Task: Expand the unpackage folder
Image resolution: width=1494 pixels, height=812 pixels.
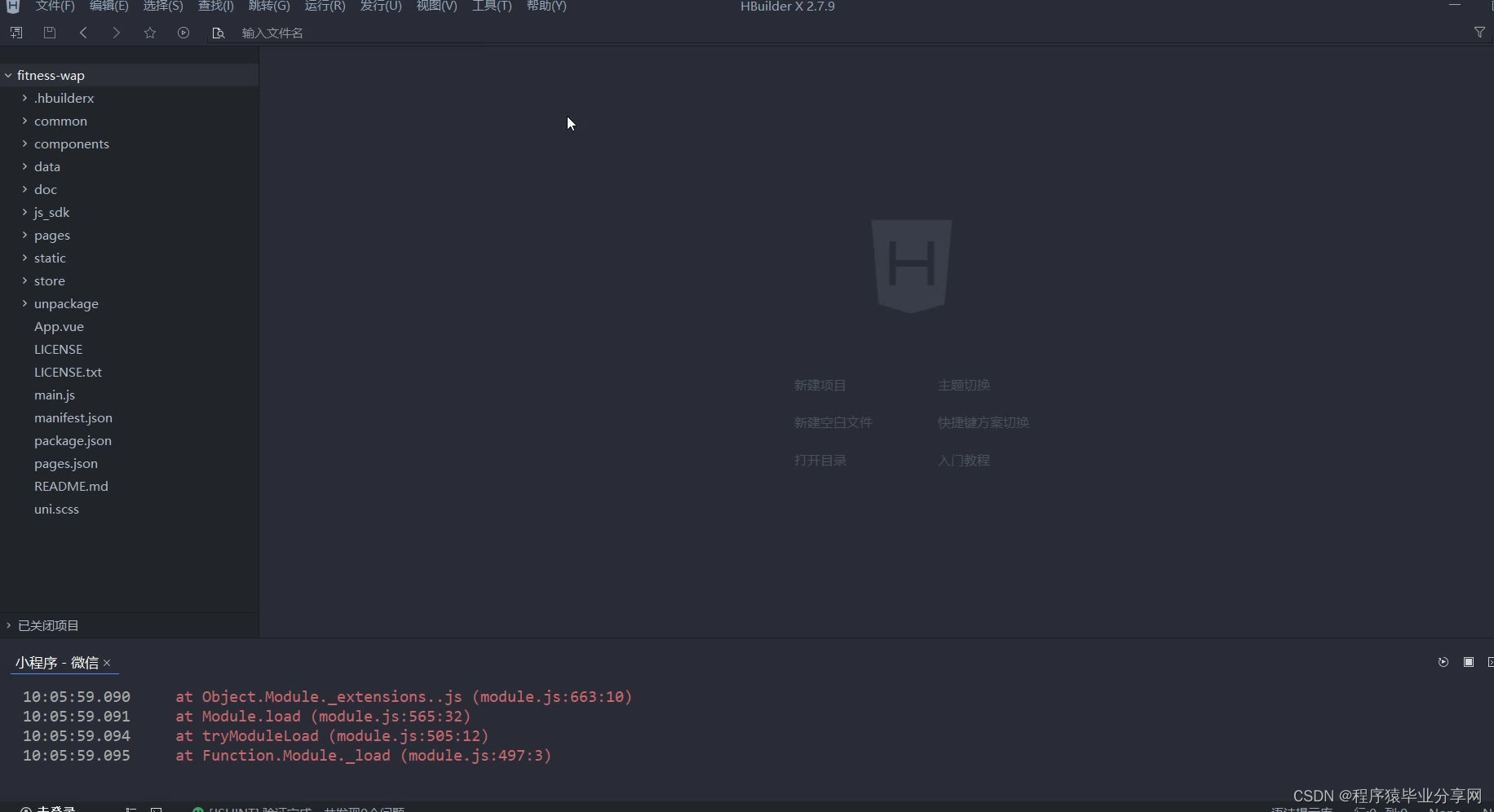Action: [24, 303]
